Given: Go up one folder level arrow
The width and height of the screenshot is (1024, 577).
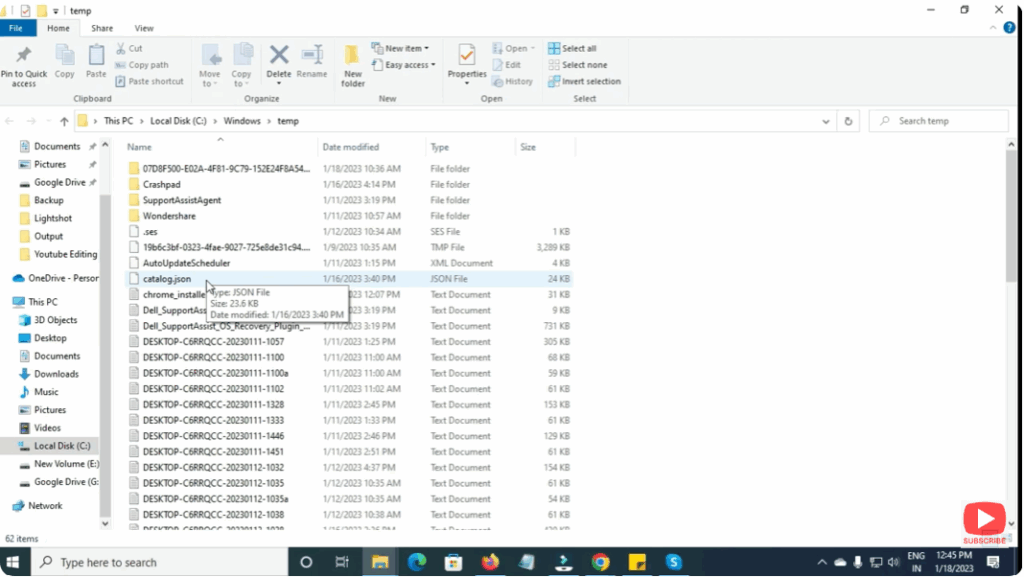Looking at the screenshot, I should click(64, 121).
